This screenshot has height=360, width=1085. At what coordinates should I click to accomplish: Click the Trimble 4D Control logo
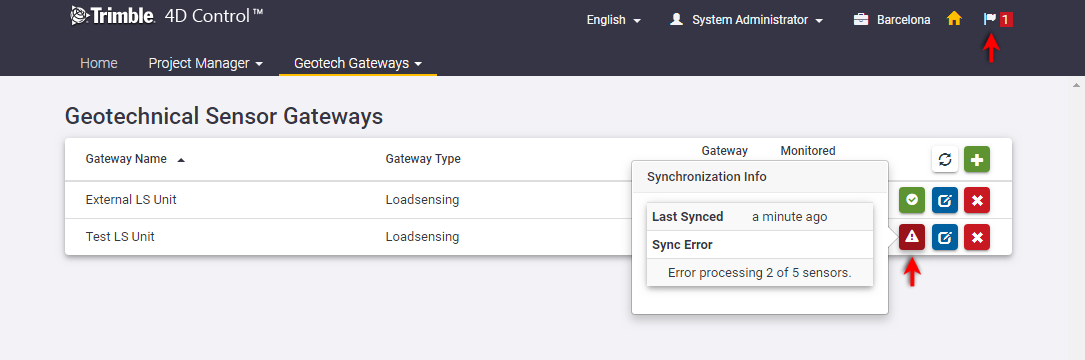click(x=167, y=16)
